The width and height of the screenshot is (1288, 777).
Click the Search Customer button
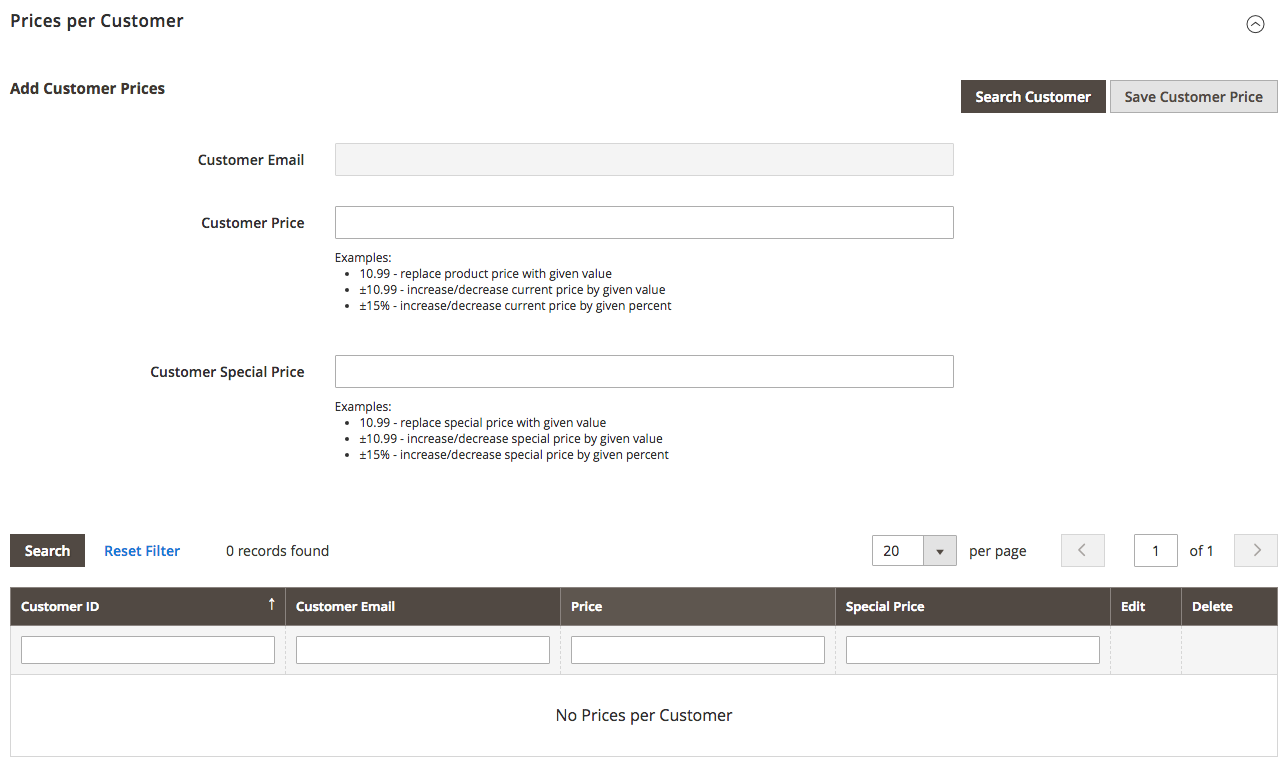point(1033,97)
